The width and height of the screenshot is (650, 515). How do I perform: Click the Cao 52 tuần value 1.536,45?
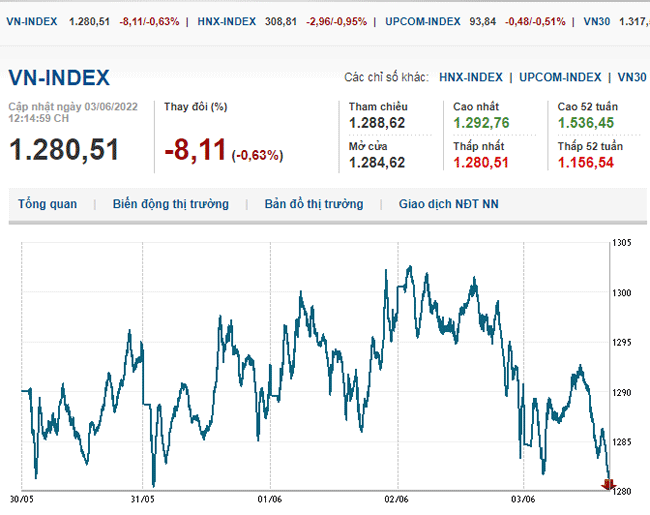point(586,123)
